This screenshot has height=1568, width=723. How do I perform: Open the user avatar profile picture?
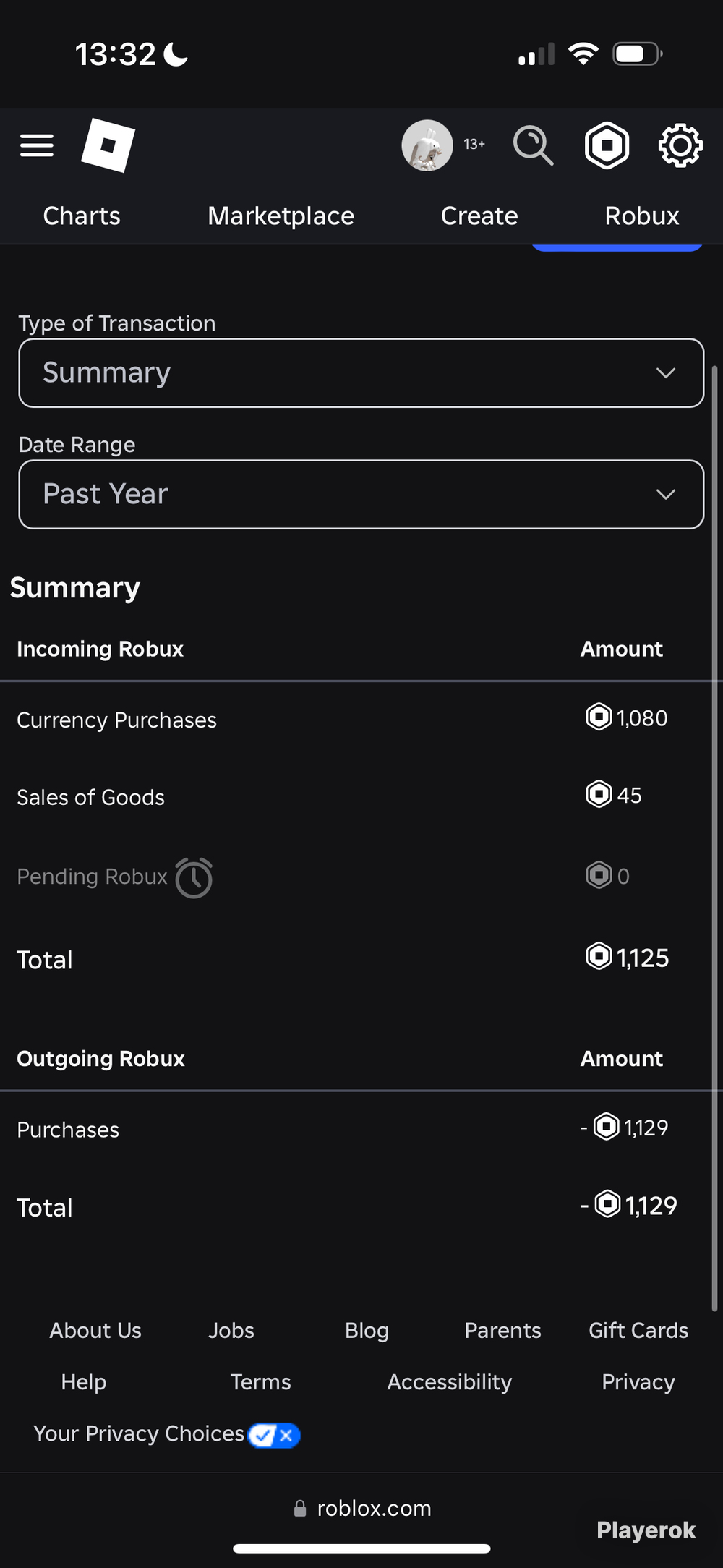(x=427, y=145)
